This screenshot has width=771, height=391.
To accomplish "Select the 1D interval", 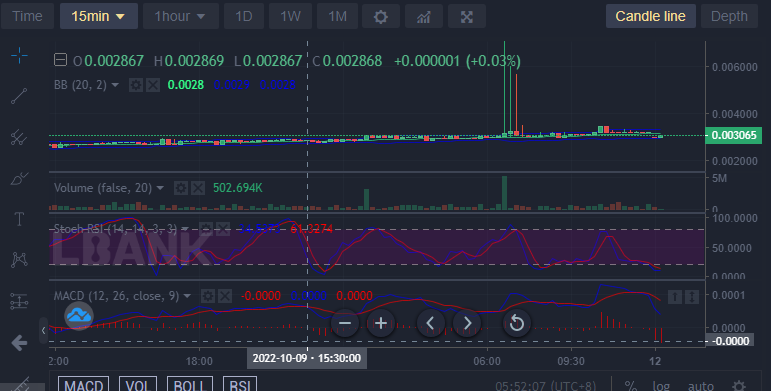I will [243, 16].
